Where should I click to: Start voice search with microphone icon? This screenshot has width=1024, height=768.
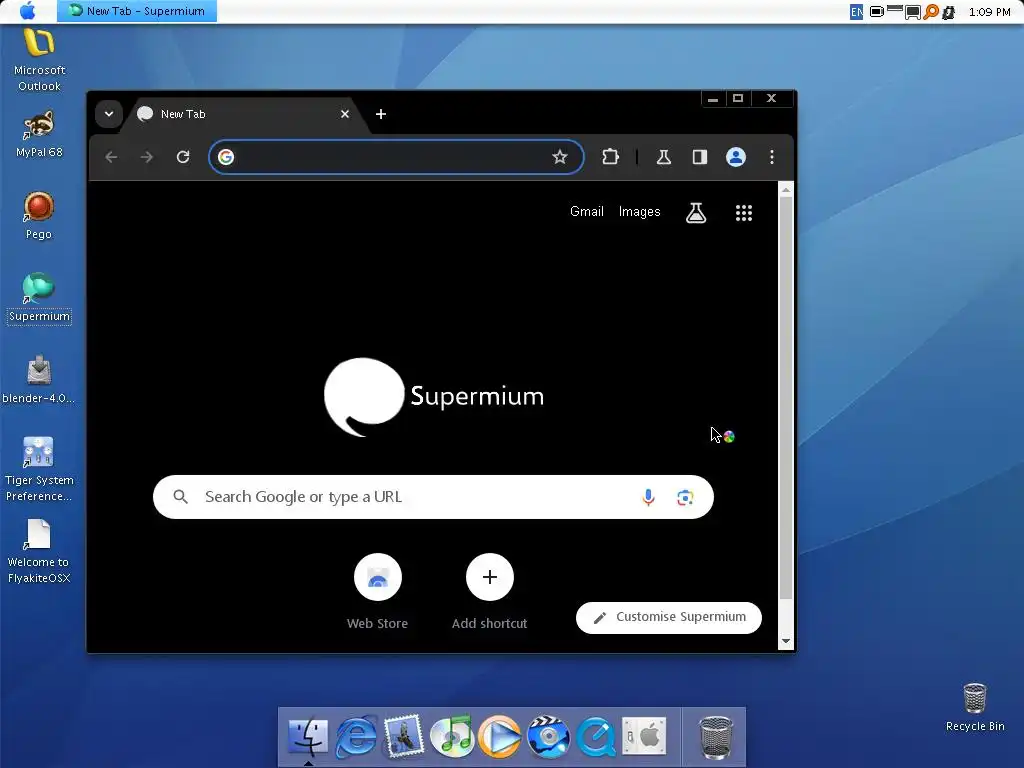tap(648, 498)
